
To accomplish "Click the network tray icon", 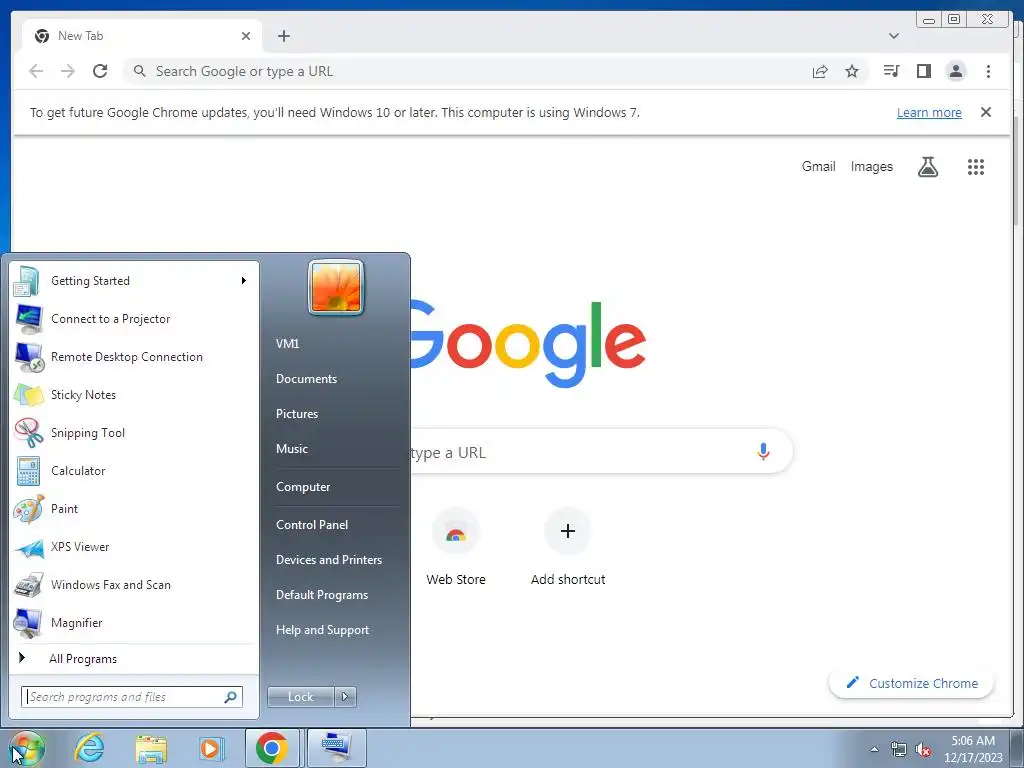I will coord(899,750).
